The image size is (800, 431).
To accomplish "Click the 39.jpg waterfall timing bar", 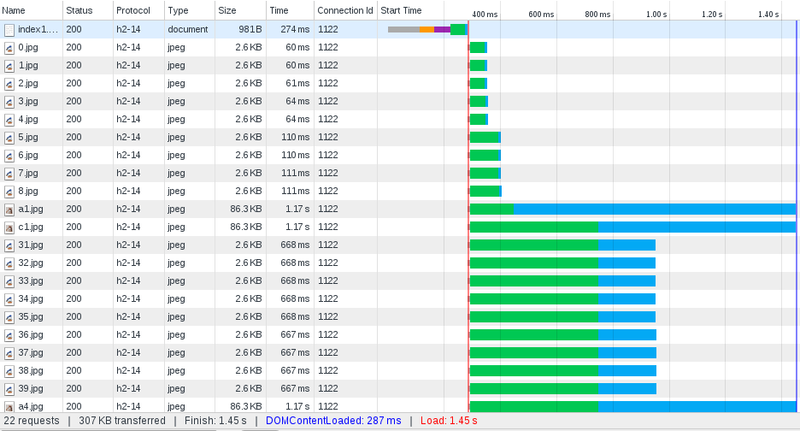I will click(563, 389).
